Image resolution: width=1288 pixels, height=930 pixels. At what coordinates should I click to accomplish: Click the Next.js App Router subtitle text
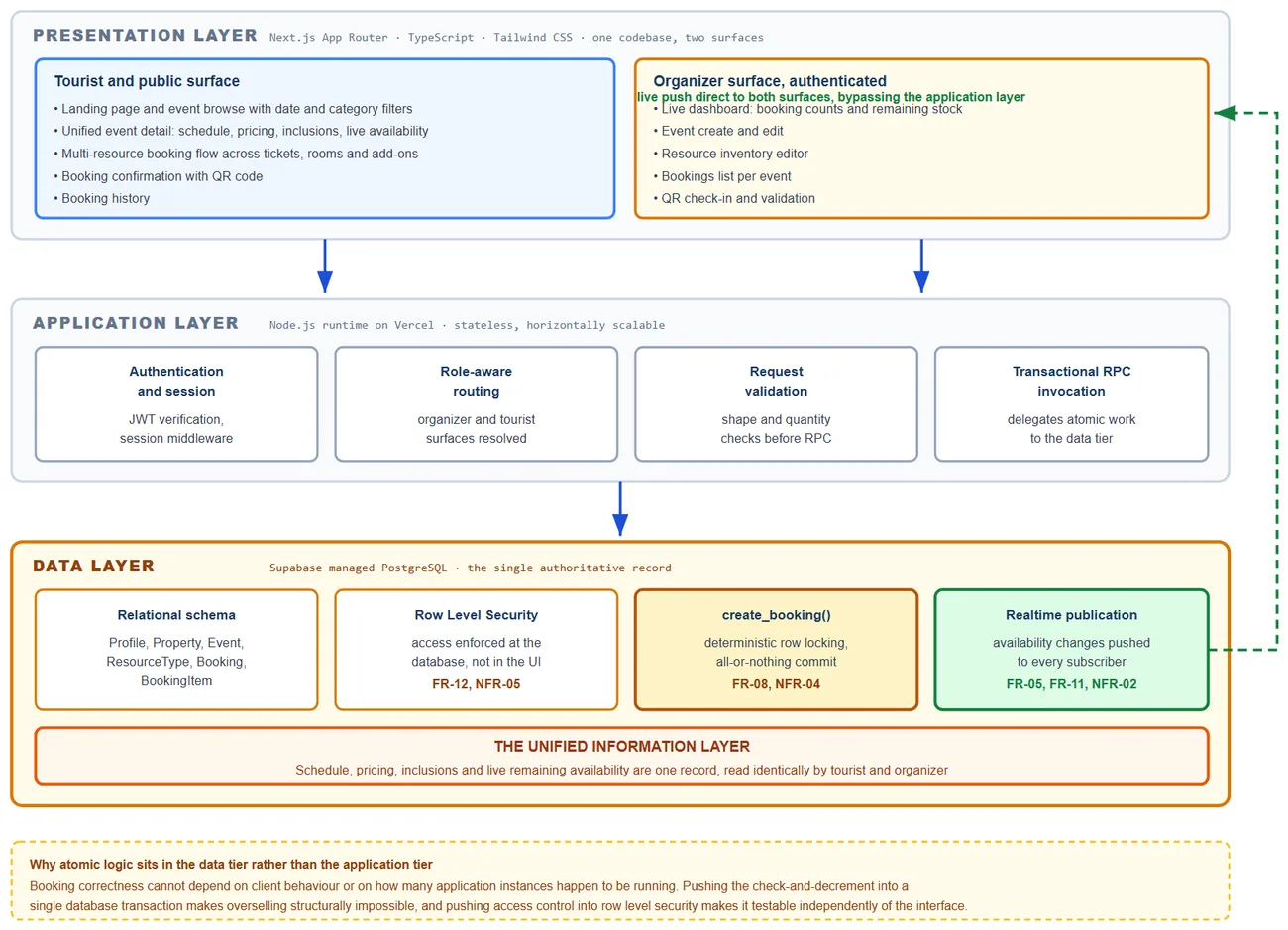(x=516, y=38)
